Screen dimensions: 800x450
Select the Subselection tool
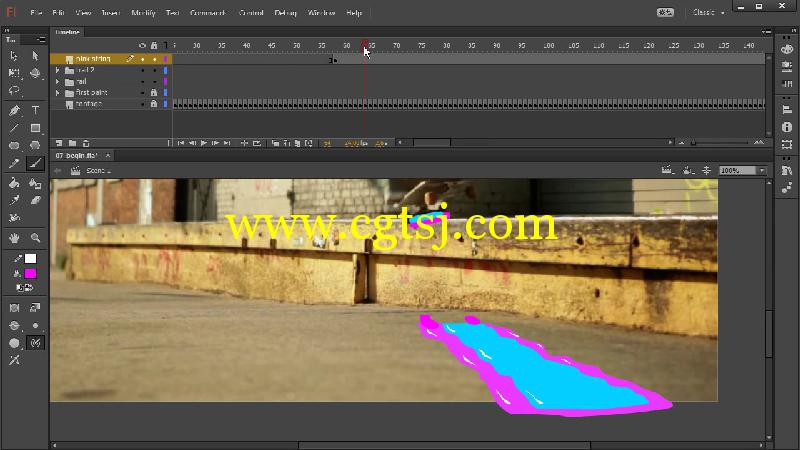35,55
